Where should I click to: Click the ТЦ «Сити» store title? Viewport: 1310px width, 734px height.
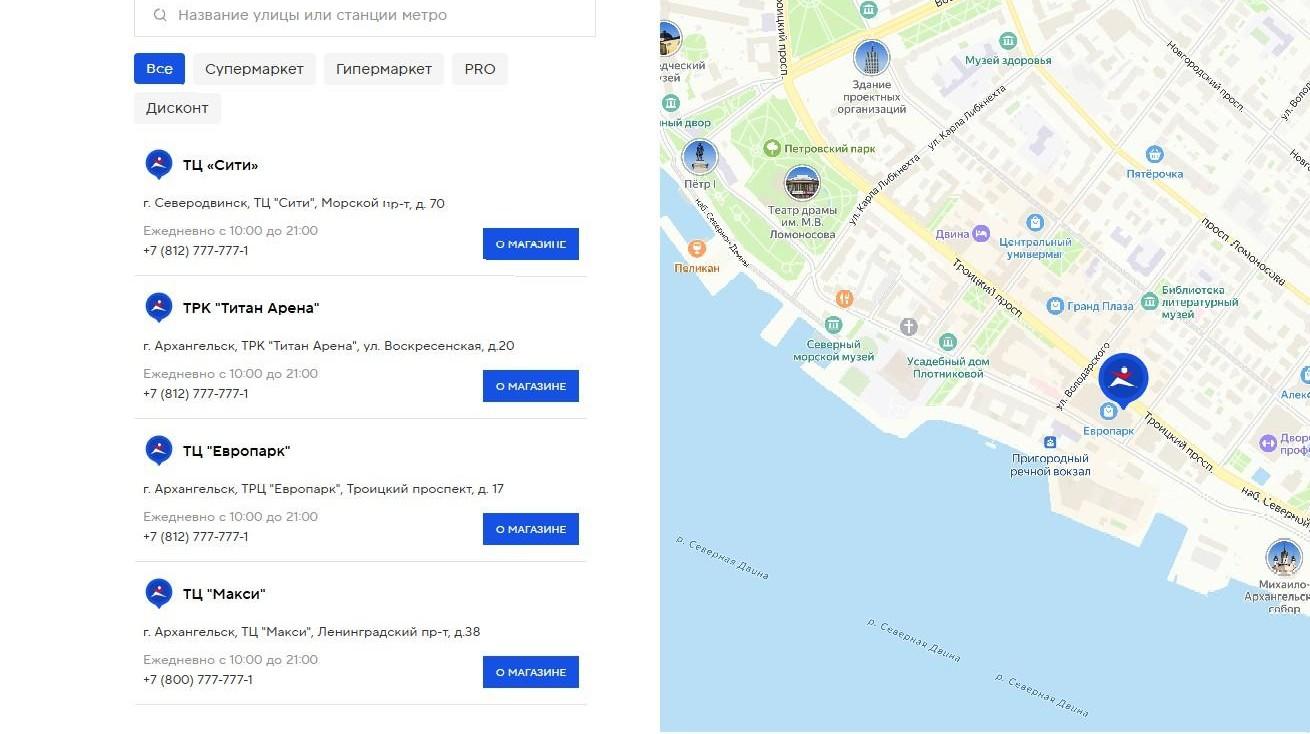[220, 165]
